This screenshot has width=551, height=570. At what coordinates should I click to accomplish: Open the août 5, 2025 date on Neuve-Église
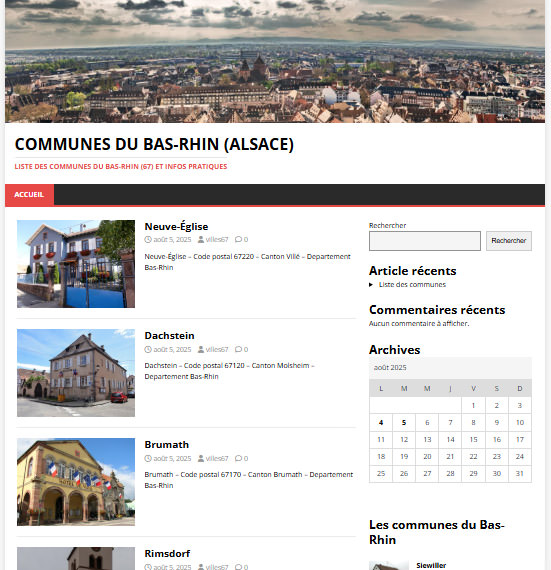tap(172, 240)
